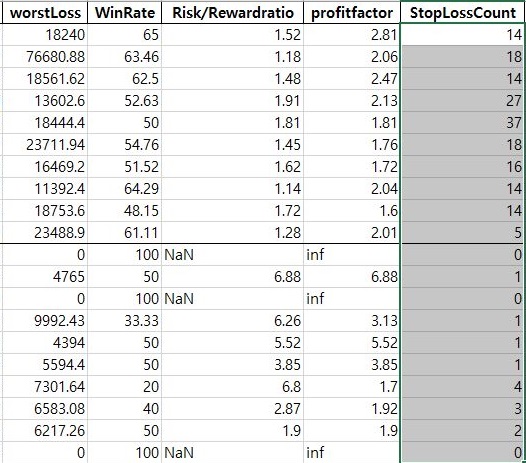Click Risk/Rewardratio cell 1.45

[232, 145]
